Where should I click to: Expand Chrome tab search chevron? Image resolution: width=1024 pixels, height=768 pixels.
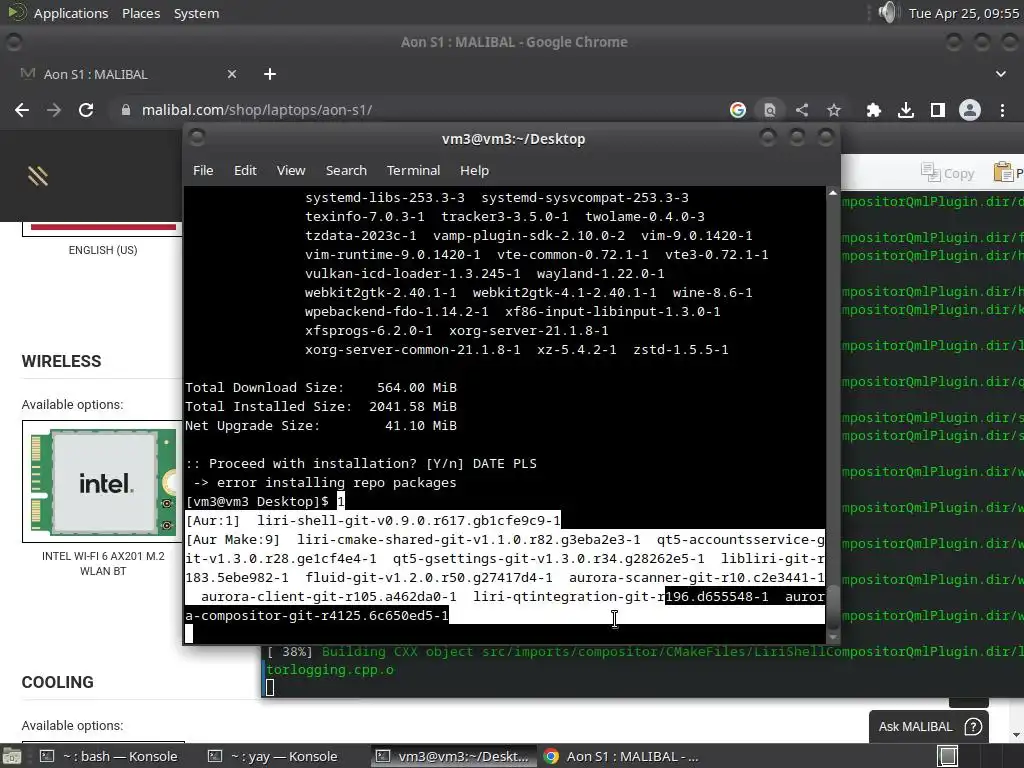click(x=1000, y=74)
